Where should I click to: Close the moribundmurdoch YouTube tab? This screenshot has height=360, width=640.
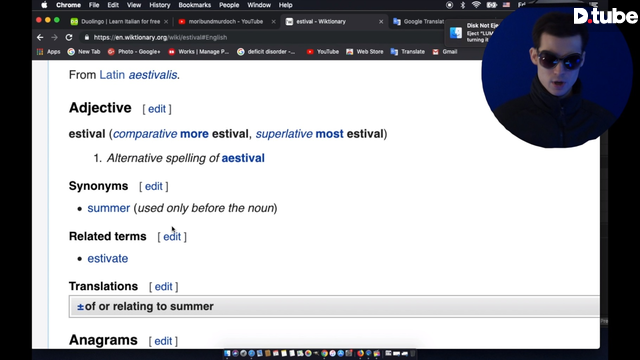(273, 22)
